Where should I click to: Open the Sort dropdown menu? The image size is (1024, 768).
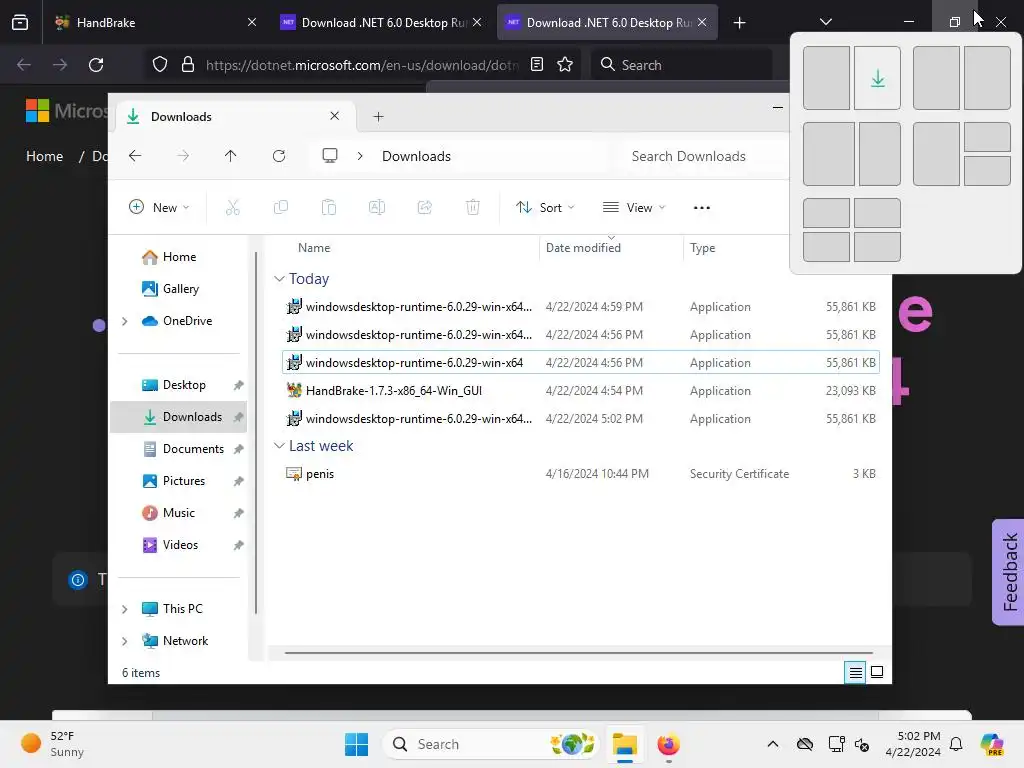pos(545,208)
